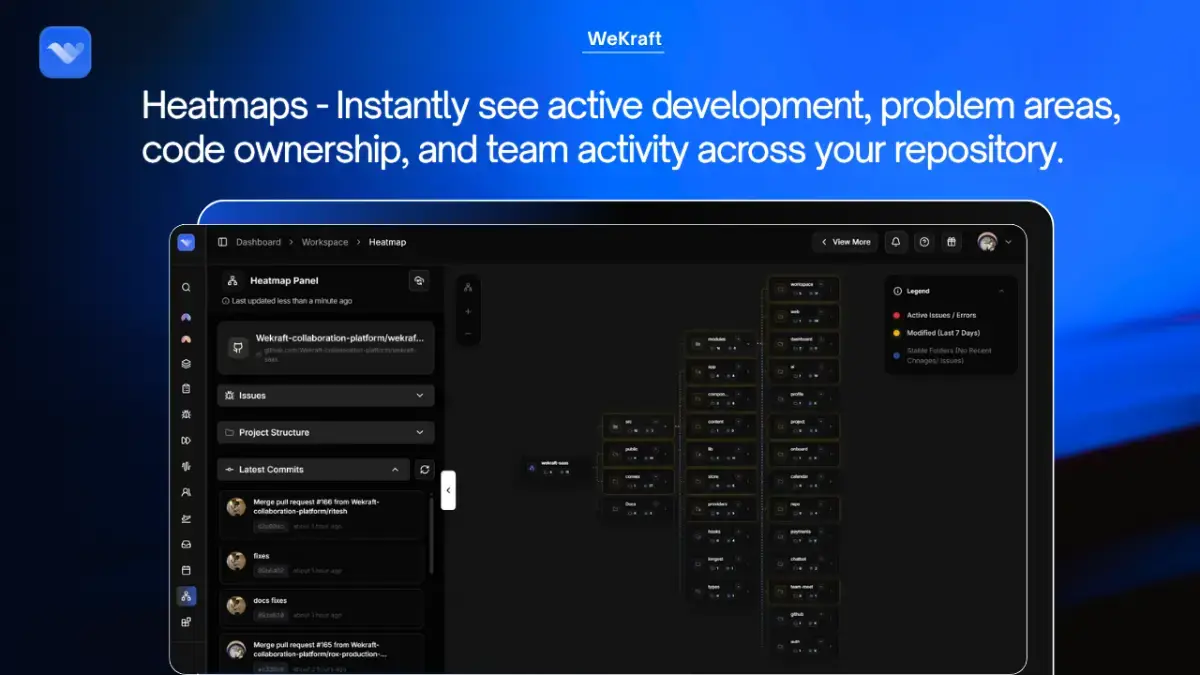Click the View More button
This screenshot has width=1200, height=675.
click(845, 242)
